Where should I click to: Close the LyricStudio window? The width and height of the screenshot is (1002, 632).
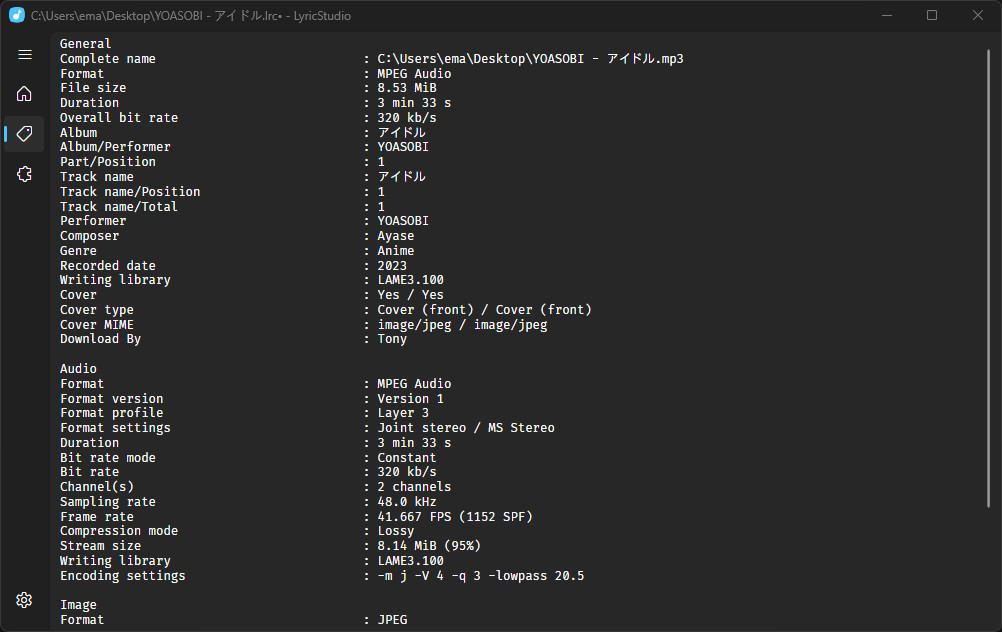click(978, 16)
